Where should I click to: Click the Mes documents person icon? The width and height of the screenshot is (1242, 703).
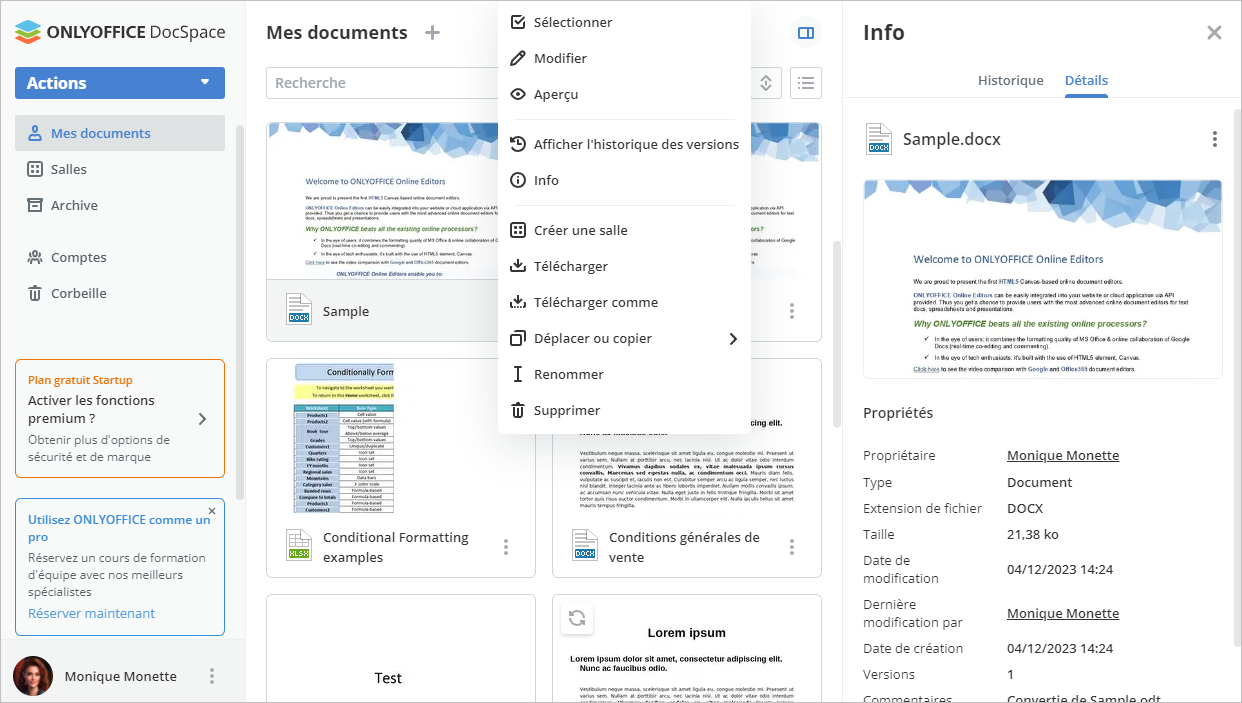(x=35, y=133)
